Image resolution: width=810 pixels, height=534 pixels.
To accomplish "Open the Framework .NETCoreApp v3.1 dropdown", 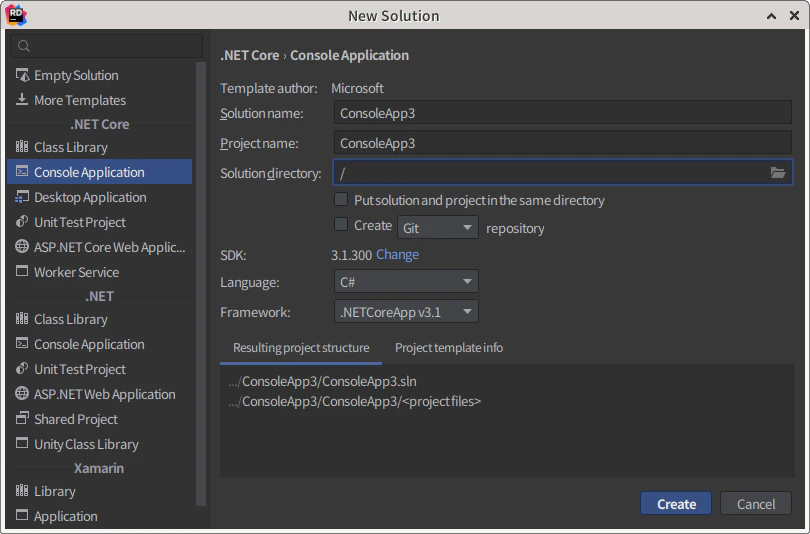I will [x=406, y=312].
